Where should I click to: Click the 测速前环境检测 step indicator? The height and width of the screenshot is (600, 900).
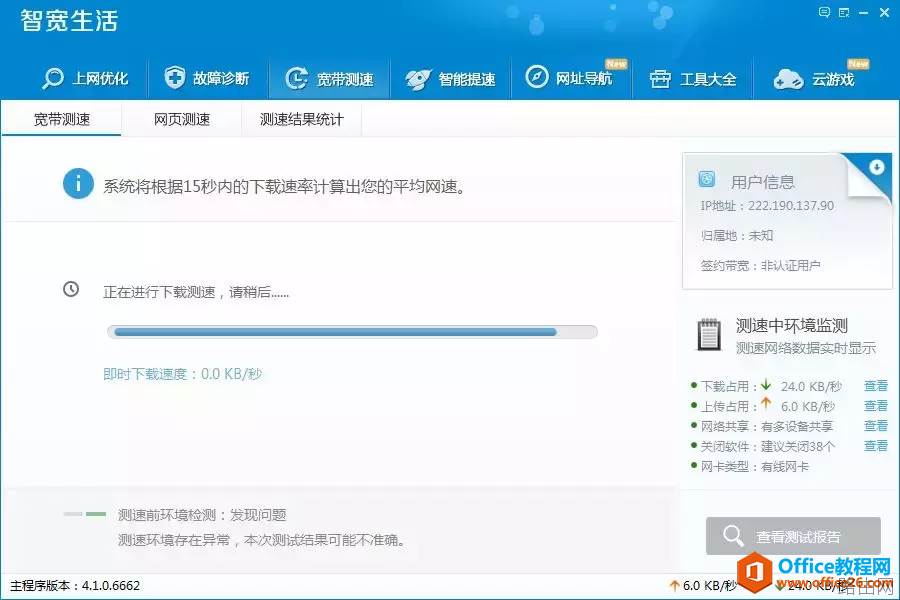point(85,514)
